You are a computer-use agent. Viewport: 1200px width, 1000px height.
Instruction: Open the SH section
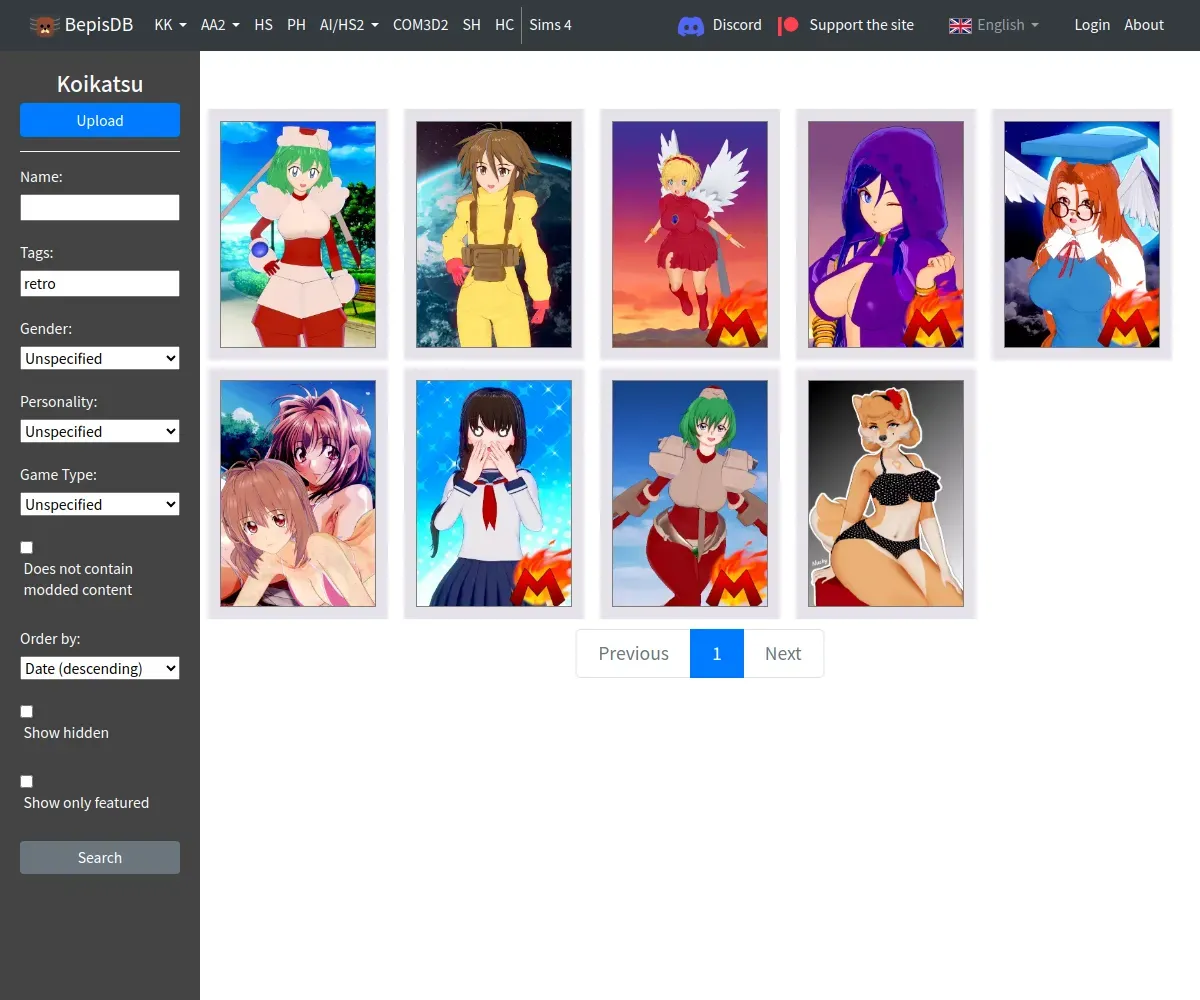[x=471, y=25]
